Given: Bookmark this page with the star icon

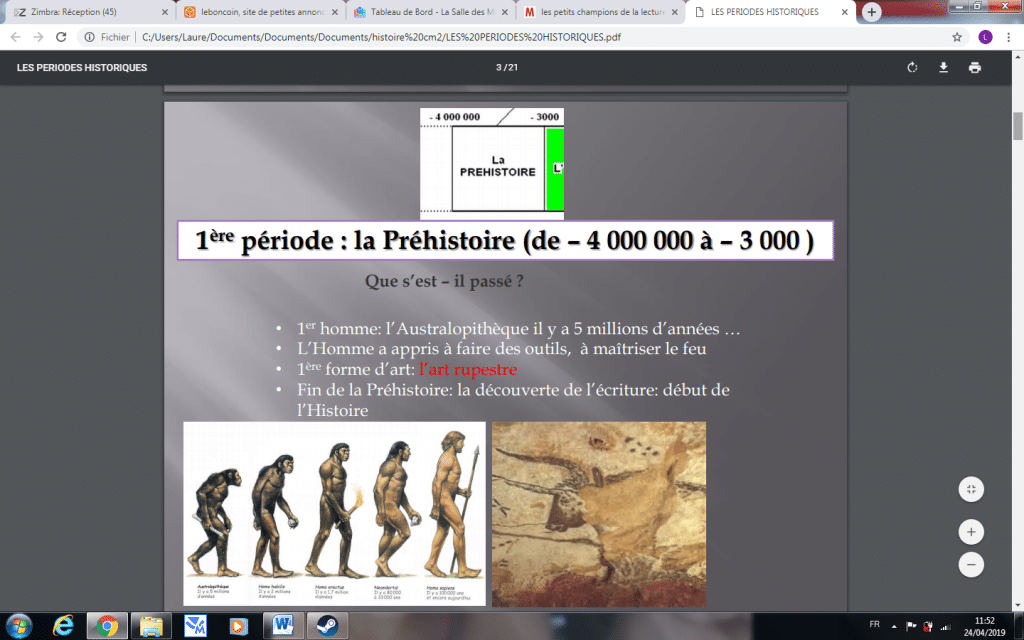Looking at the screenshot, I should point(957,37).
